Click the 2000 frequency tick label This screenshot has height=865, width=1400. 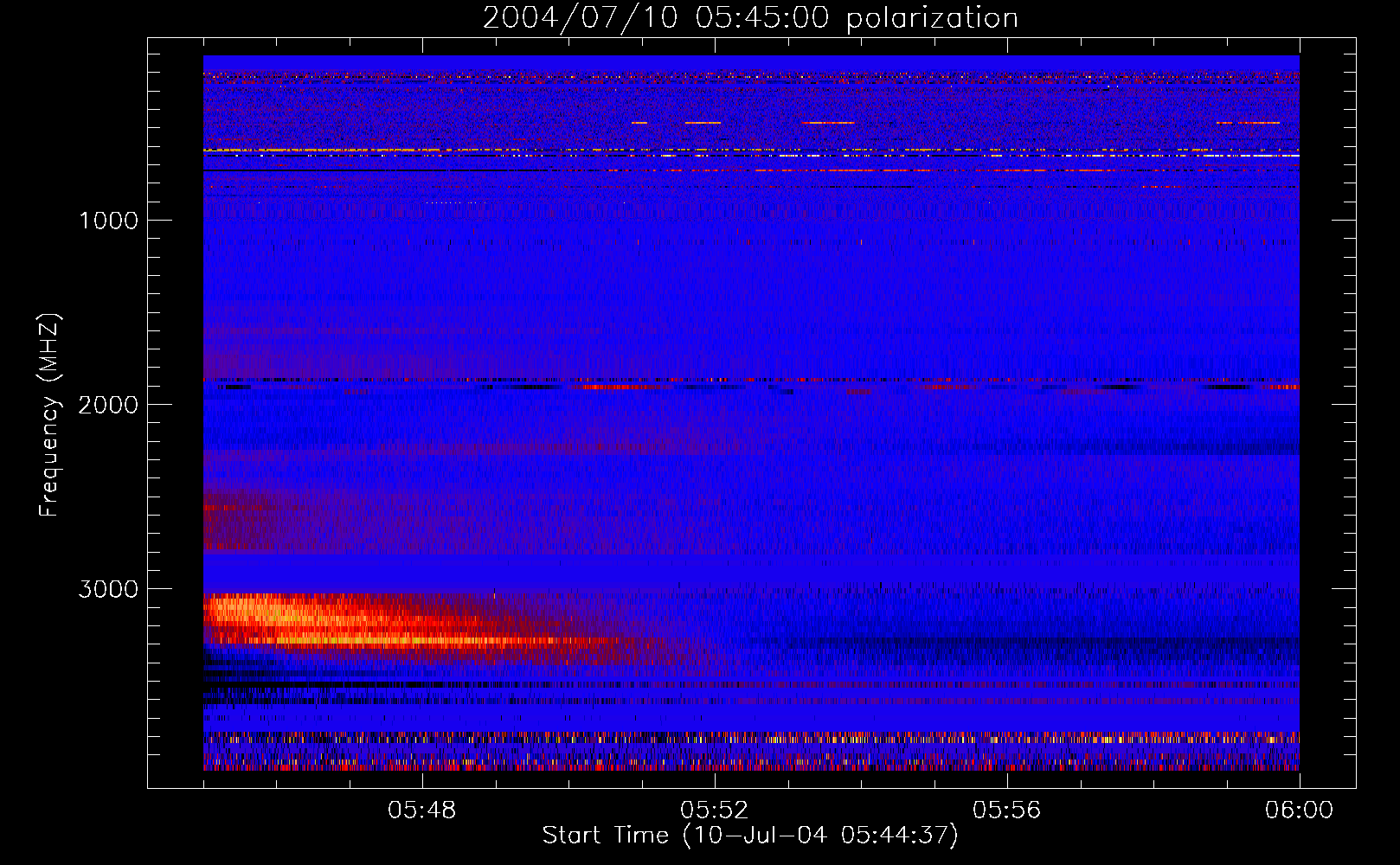pyautogui.click(x=109, y=405)
